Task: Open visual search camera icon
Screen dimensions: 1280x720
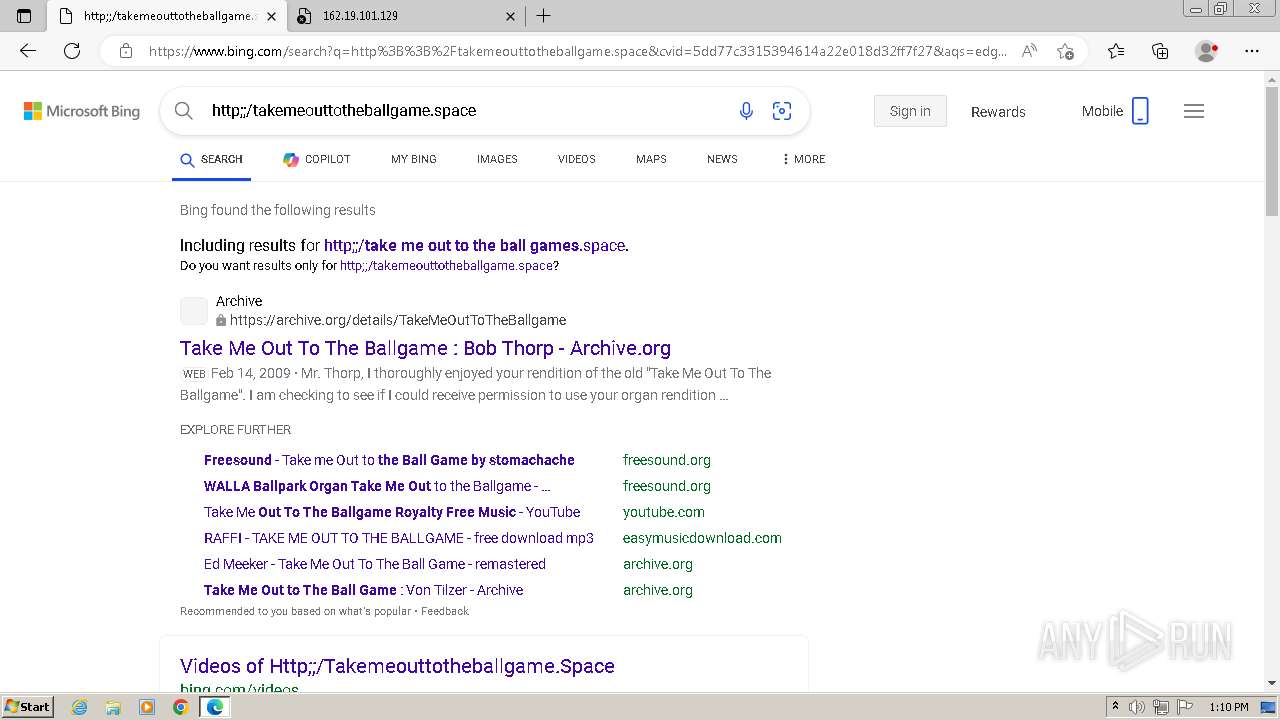Action: click(782, 111)
